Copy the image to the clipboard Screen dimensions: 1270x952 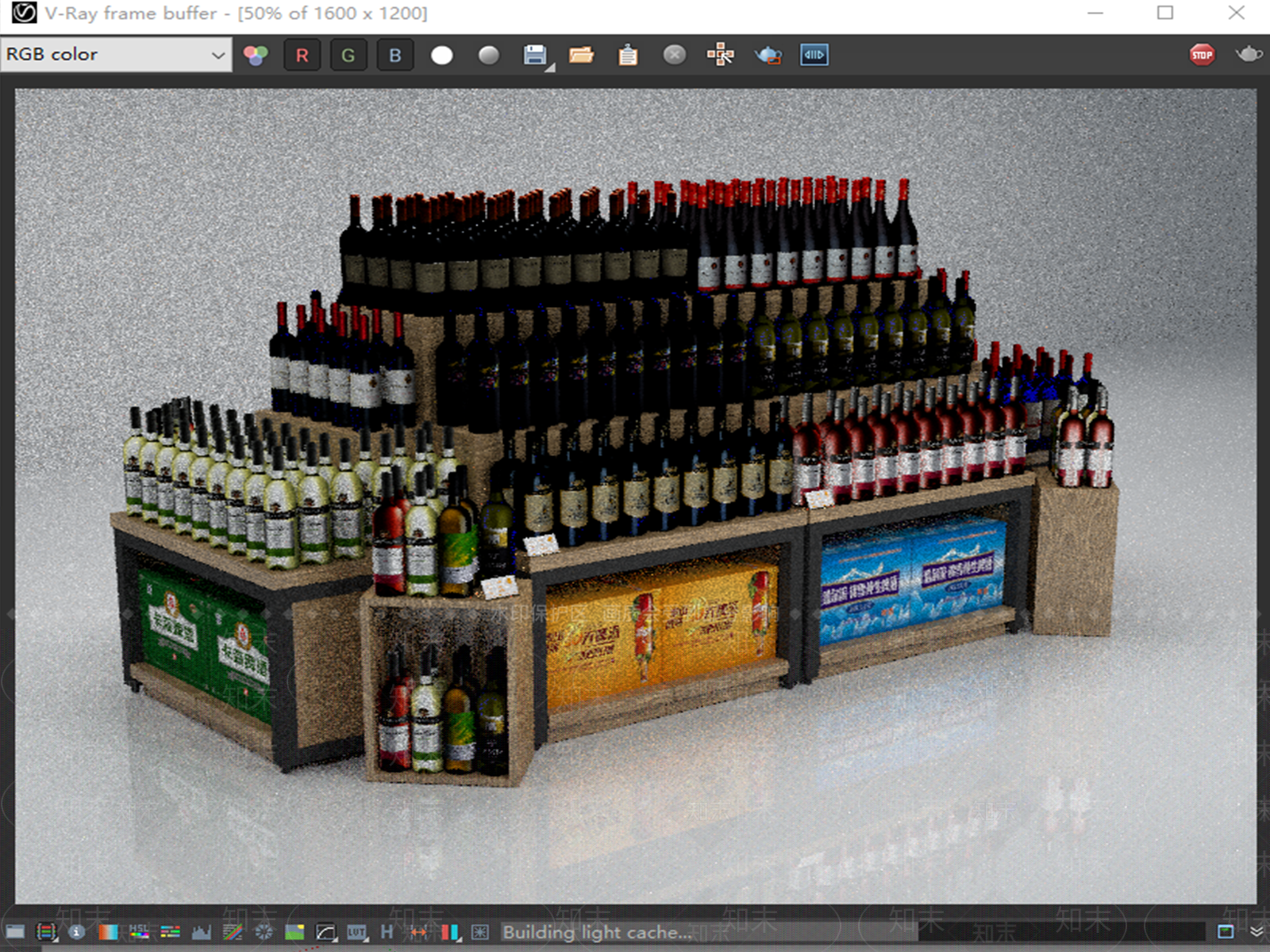point(628,55)
